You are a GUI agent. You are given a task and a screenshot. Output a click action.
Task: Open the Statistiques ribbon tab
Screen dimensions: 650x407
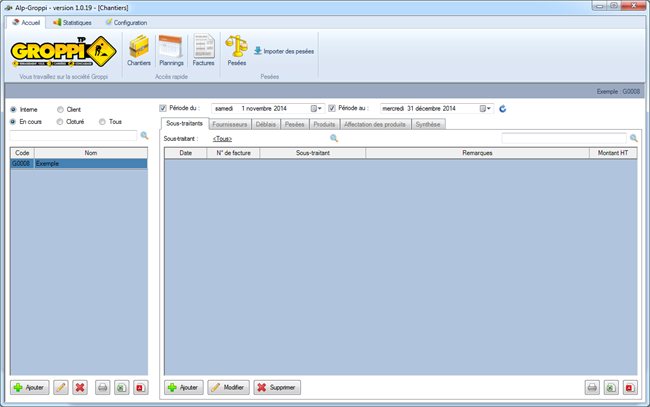71,22
